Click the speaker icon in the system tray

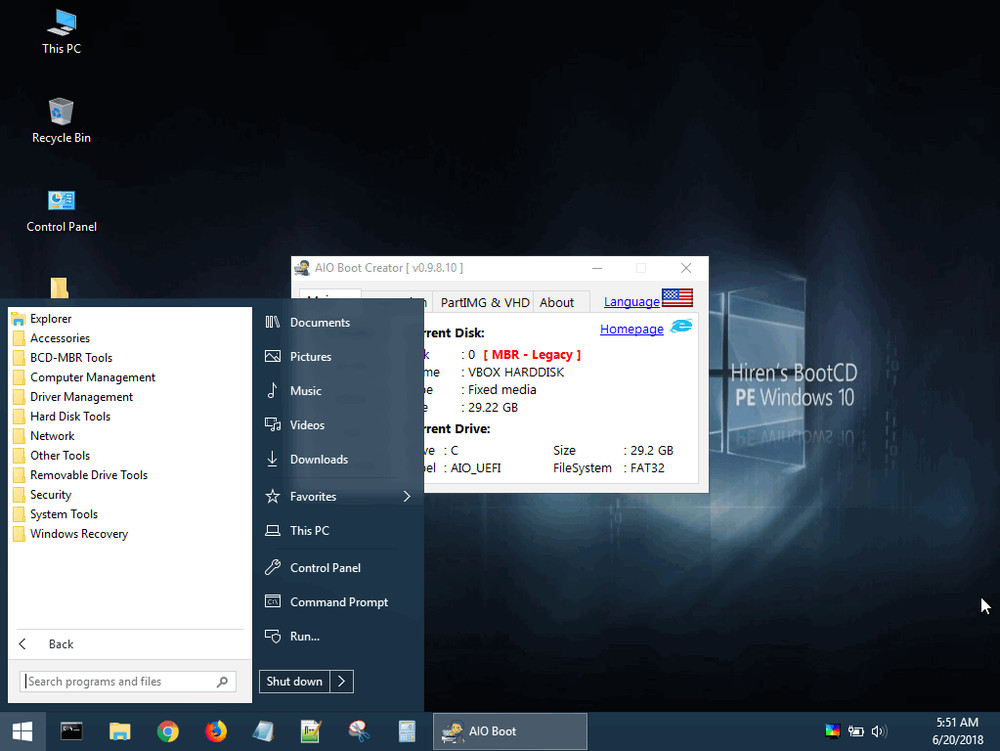pos(879,731)
